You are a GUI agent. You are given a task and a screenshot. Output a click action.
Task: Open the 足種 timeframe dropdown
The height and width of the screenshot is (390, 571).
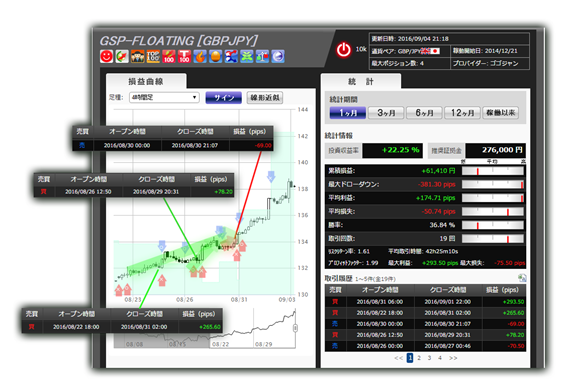click(164, 97)
